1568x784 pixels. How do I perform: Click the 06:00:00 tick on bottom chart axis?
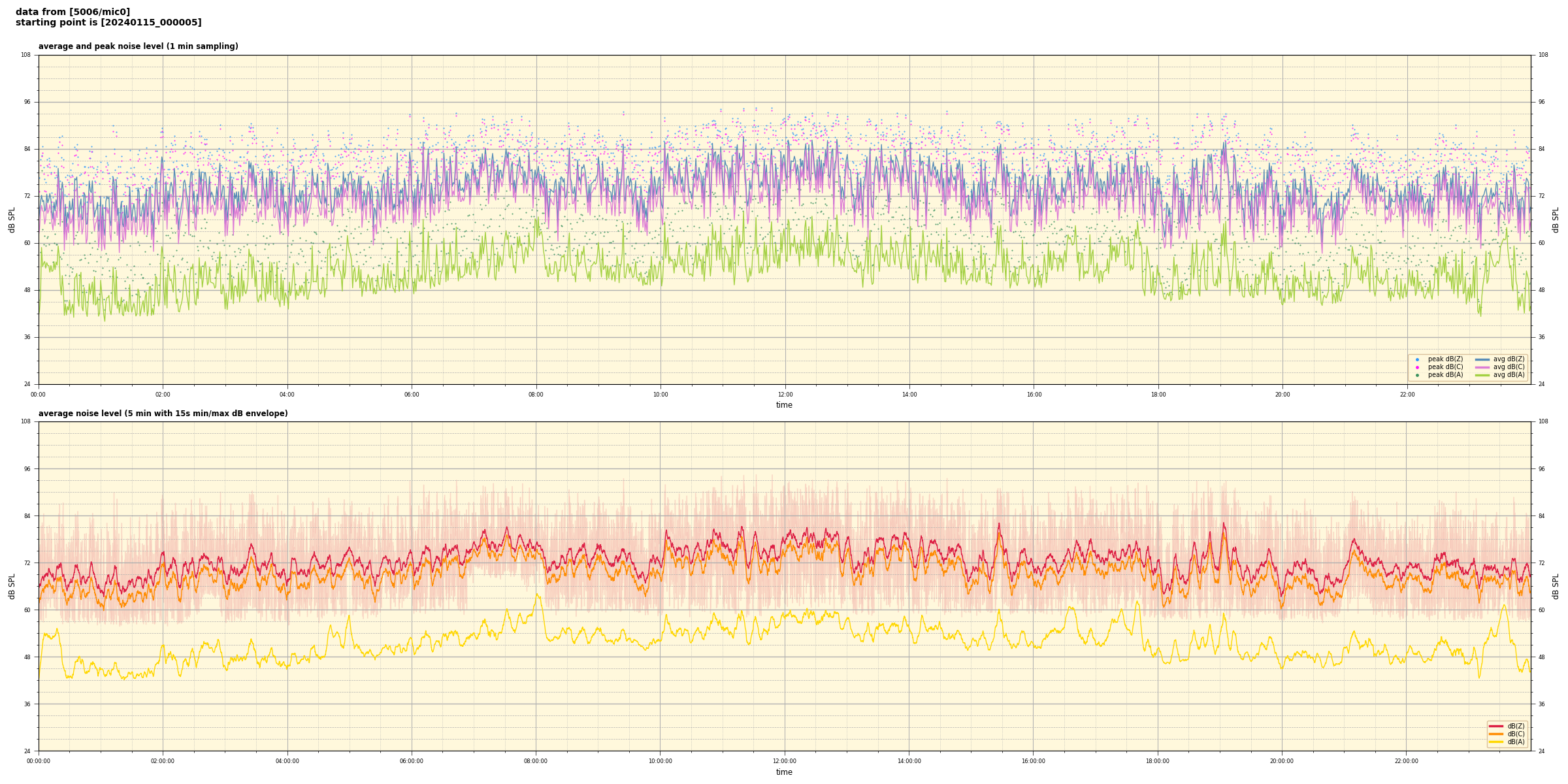pyautogui.click(x=412, y=761)
